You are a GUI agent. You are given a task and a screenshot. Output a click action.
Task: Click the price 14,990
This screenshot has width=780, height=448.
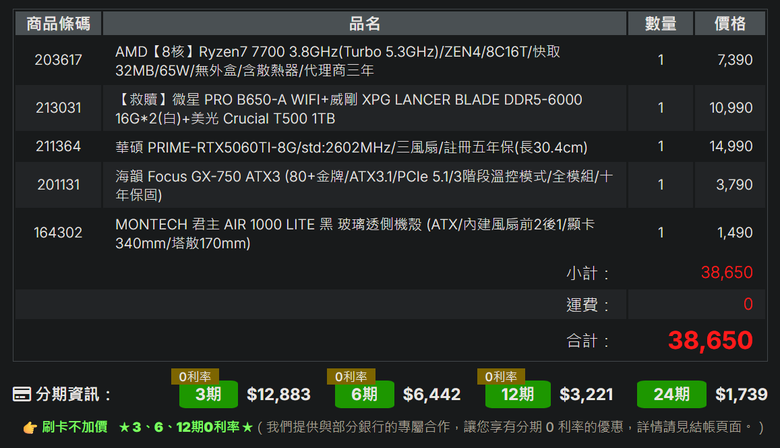point(731,146)
